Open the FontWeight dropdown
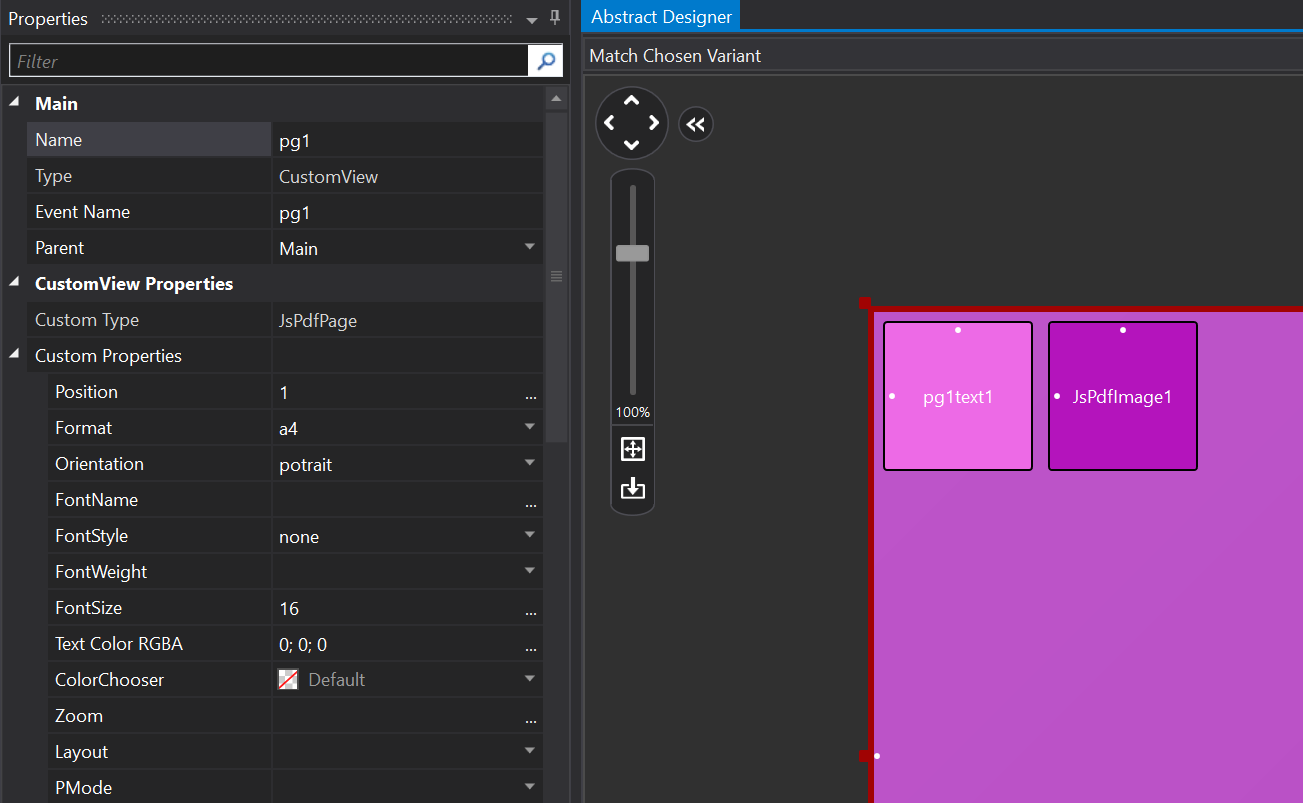Viewport: 1303px width, 803px height. (x=530, y=571)
